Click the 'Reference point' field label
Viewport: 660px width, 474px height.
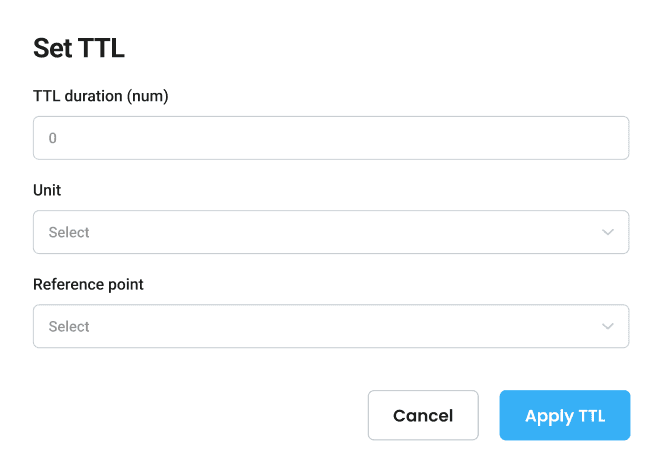tap(88, 284)
